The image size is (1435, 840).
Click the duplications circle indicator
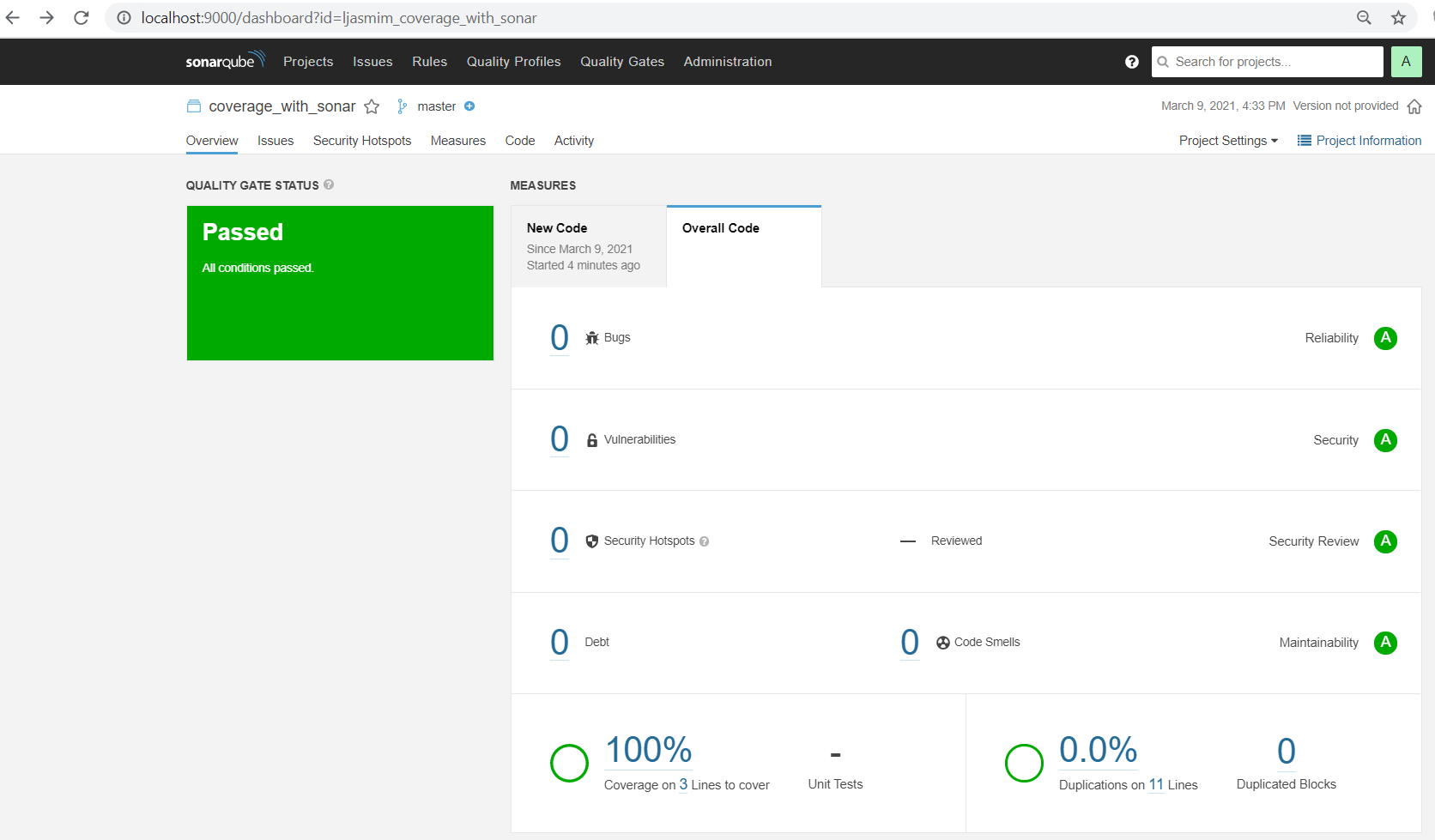pos(1024,763)
